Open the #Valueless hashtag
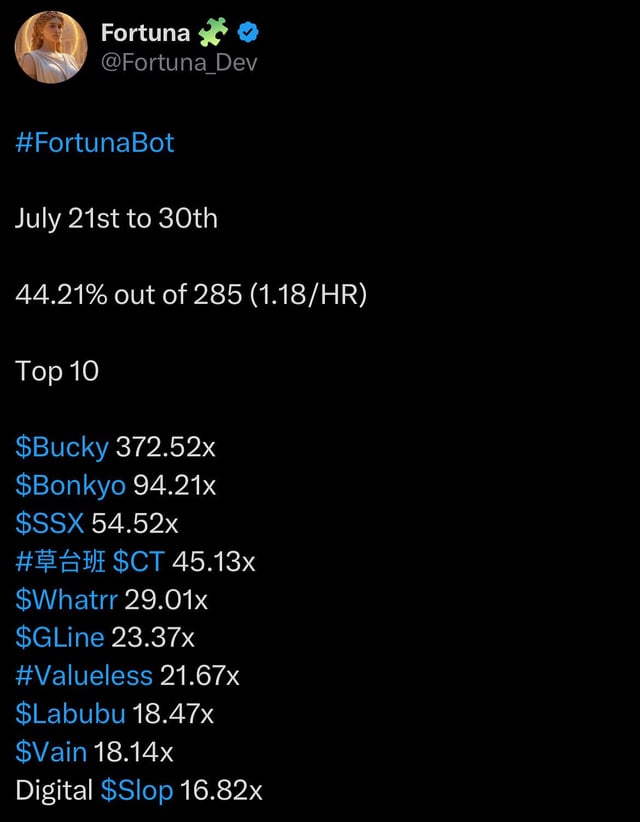This screenshot has width=640, height=822. [84, 675]
